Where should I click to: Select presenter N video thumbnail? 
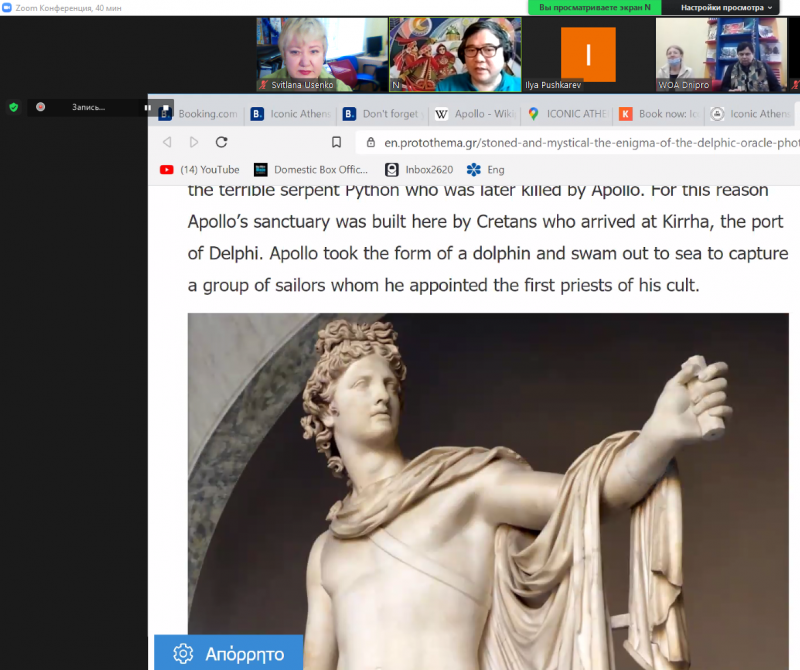(x=456, y=55)
